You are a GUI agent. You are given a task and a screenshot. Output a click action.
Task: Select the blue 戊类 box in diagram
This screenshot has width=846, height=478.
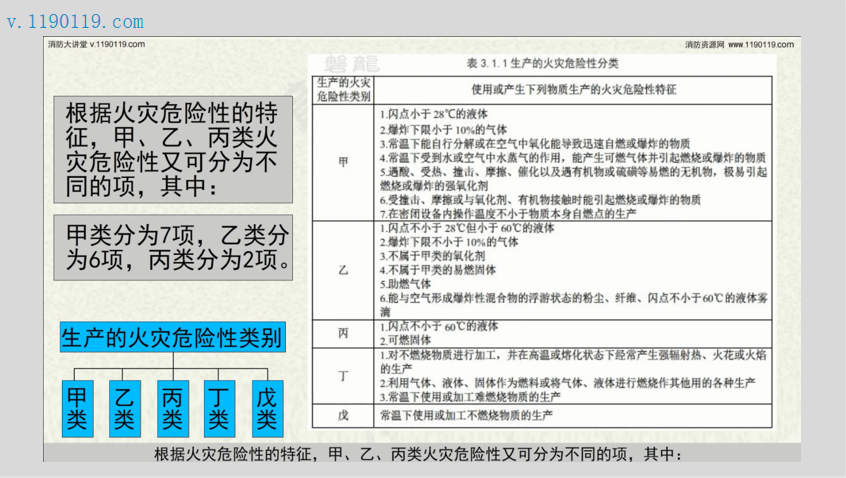[x=267, y=408]
